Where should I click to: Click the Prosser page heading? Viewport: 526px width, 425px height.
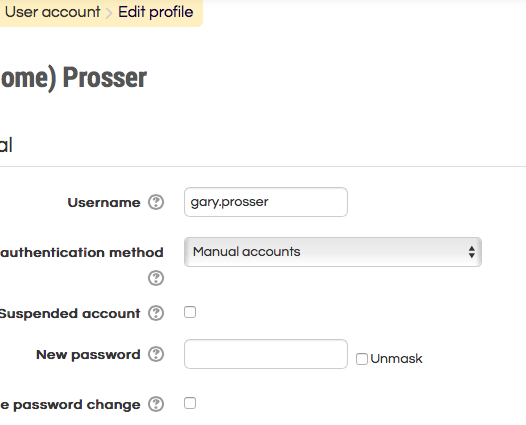pos(73,78)
